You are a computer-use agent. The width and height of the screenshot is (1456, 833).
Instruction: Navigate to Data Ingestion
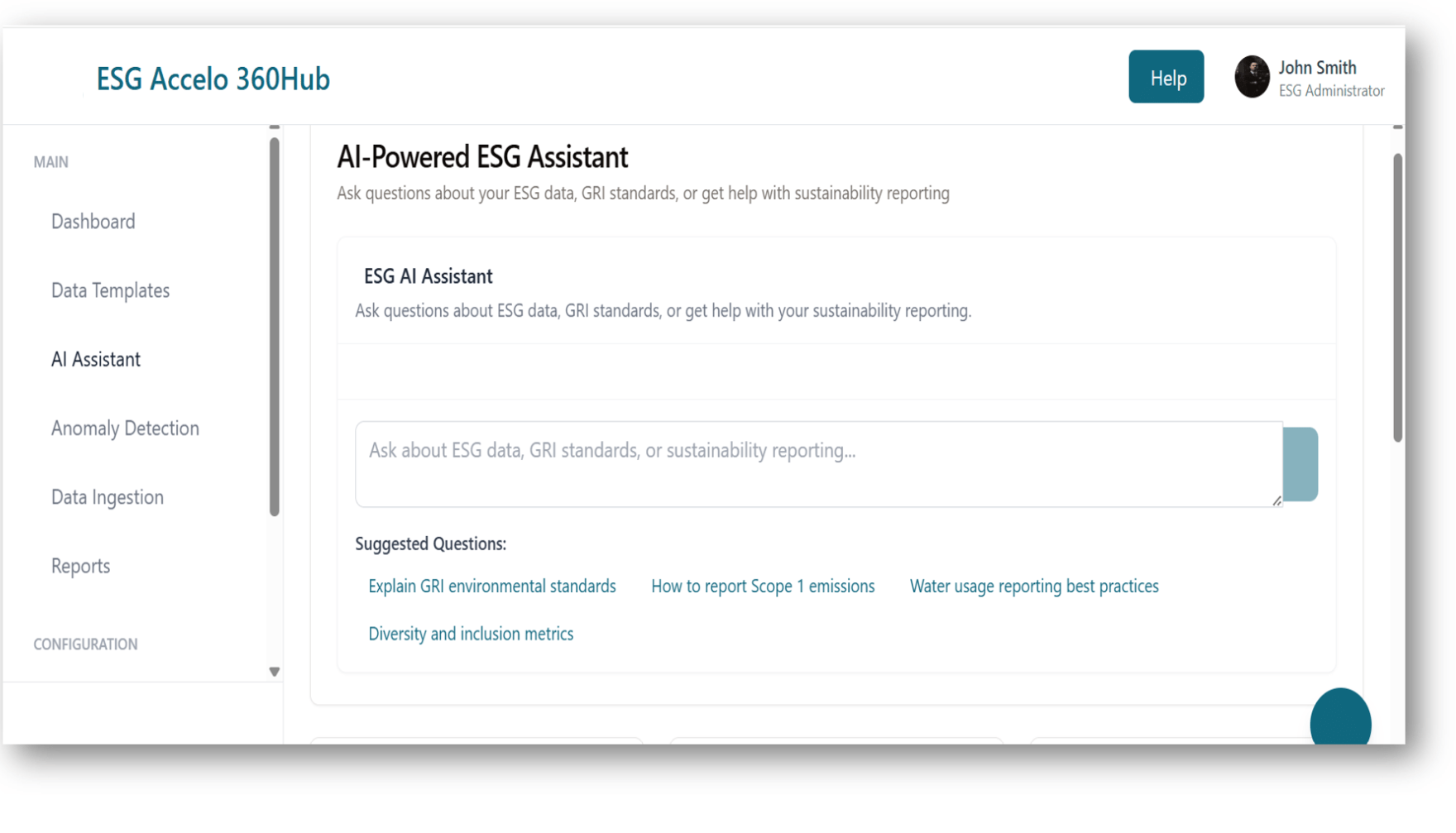tap(108, 497)
